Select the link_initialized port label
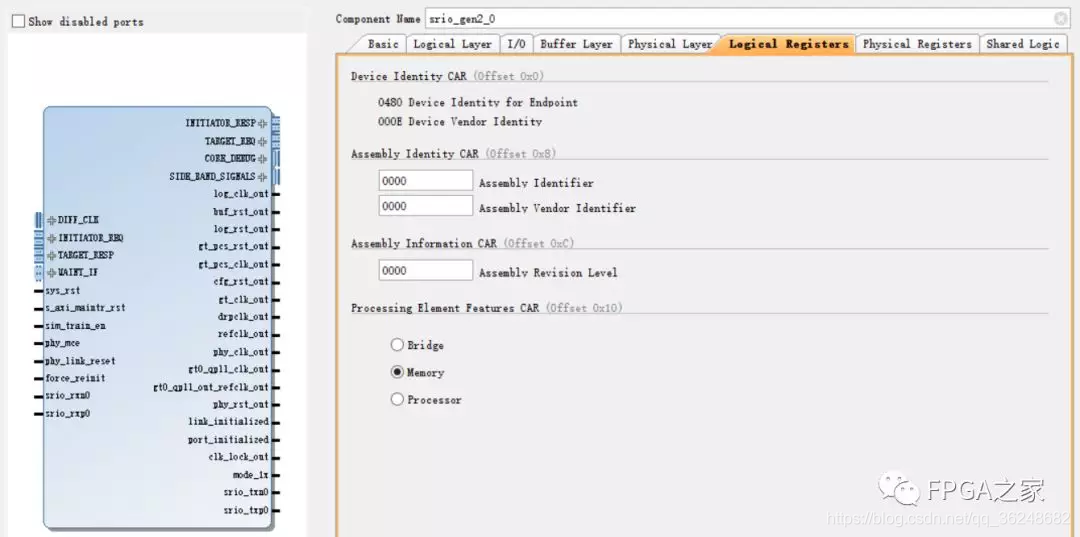1080x537 pixels. pyautogui.click(x=229, y=421)
